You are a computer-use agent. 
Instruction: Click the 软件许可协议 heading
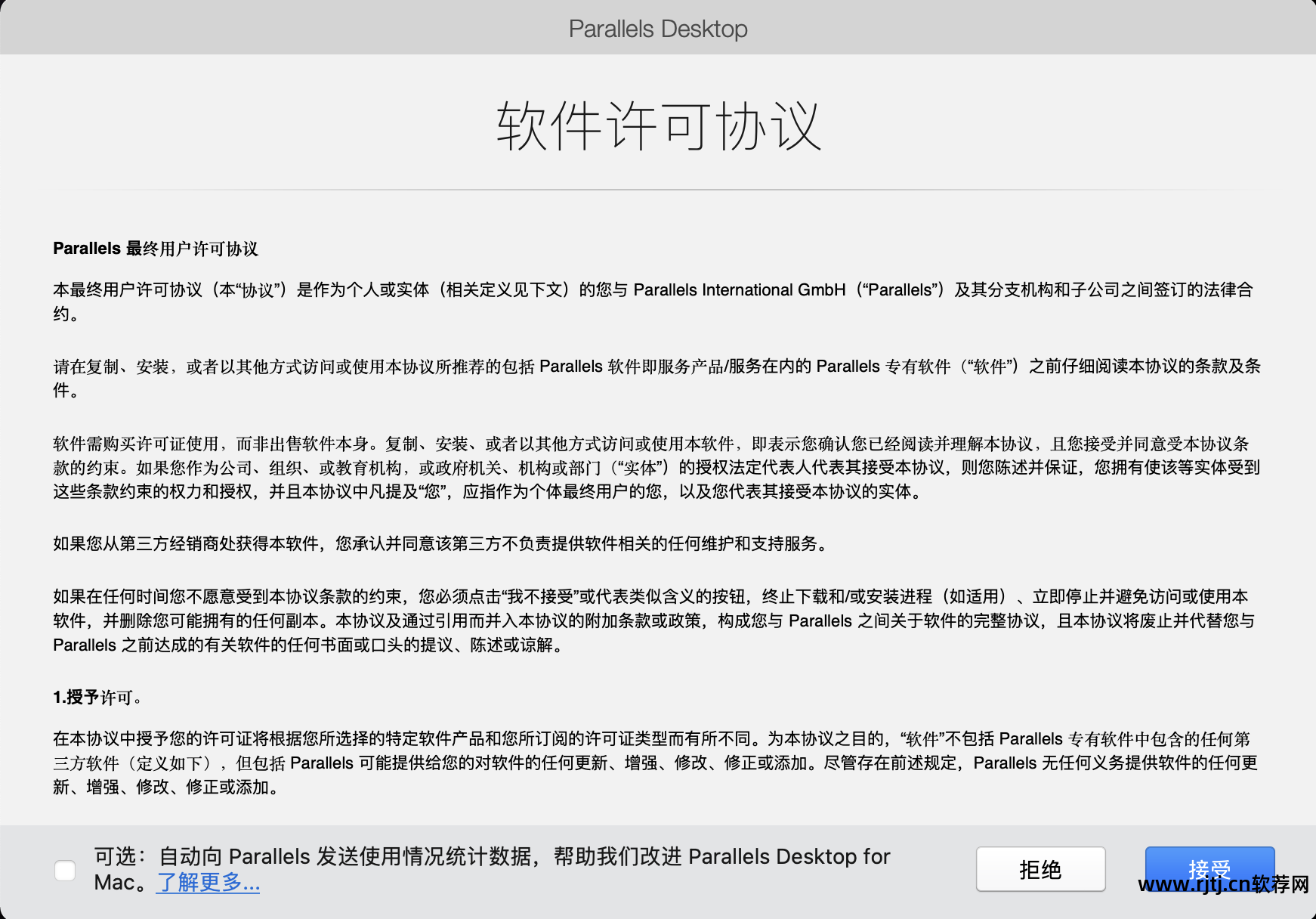(x=658, y=126)
